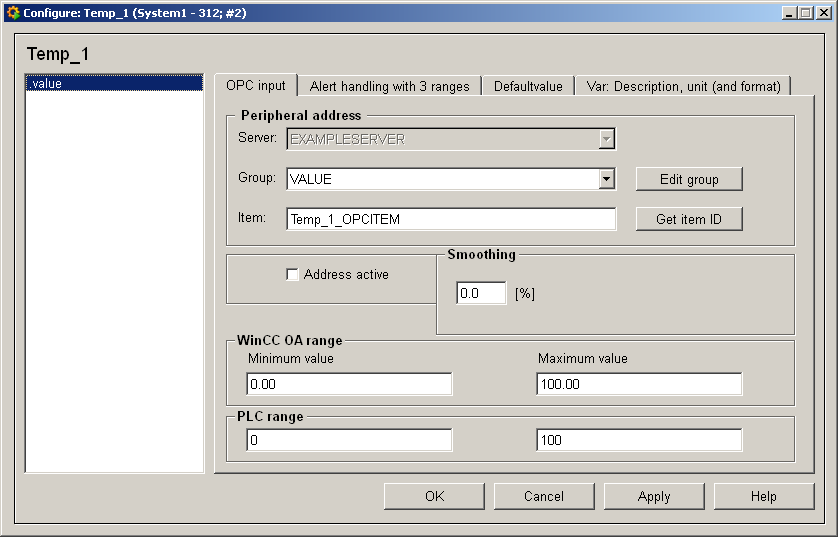
Task: Enable the Address active checkbox
Action: 293,274
